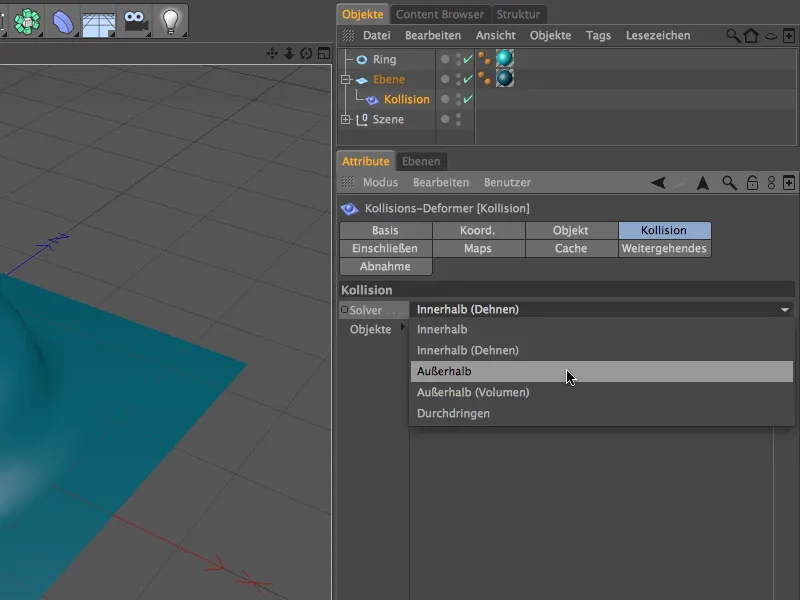
Task: Toggle the viewport layout switch icon
Action: [324, 53]
